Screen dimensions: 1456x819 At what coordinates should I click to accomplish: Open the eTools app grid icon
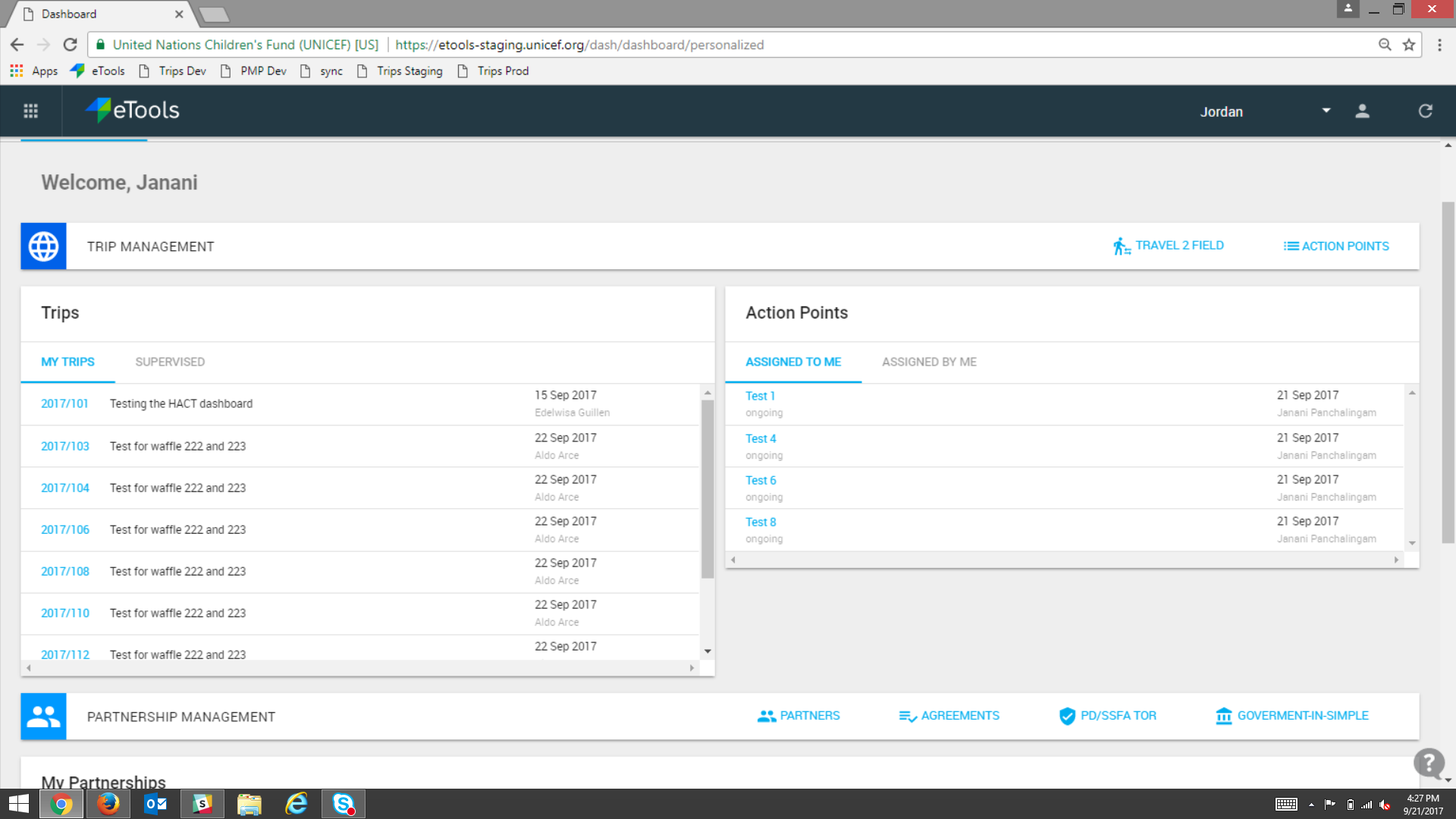[30, 111]
